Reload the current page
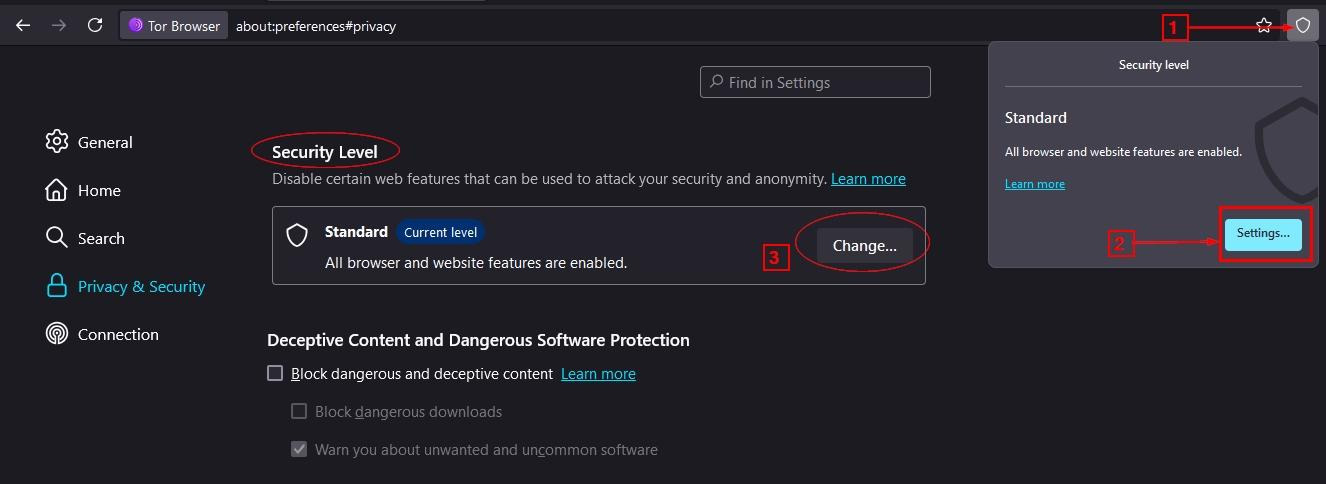 (95, 25)
